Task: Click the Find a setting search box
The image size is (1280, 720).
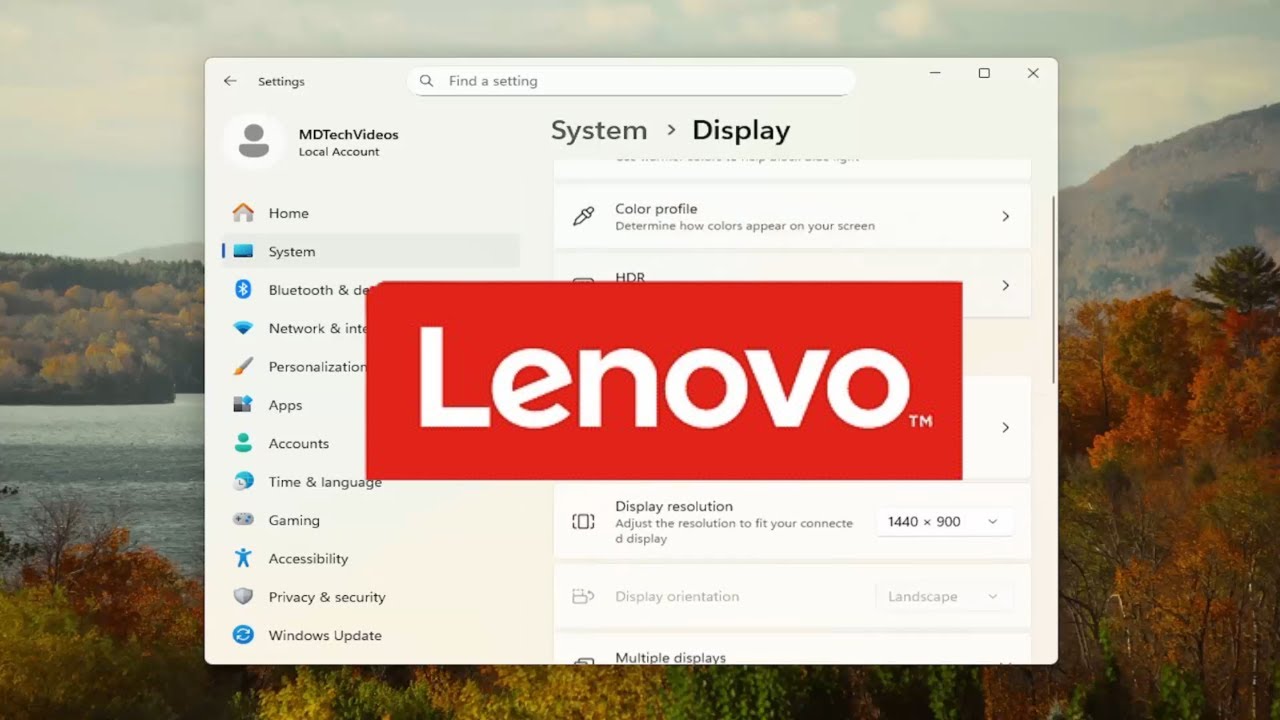Action: [631, 81]
